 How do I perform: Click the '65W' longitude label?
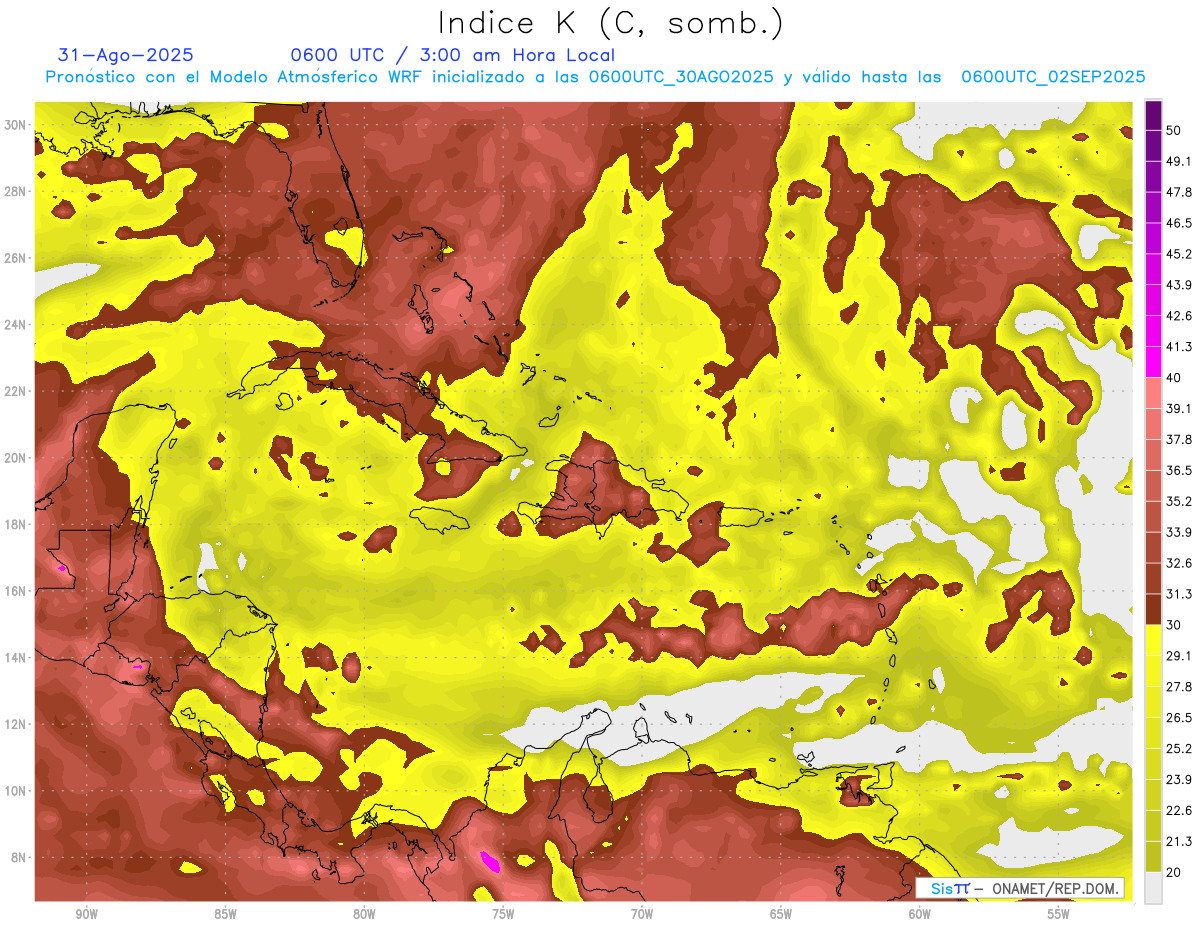(781, 914)
